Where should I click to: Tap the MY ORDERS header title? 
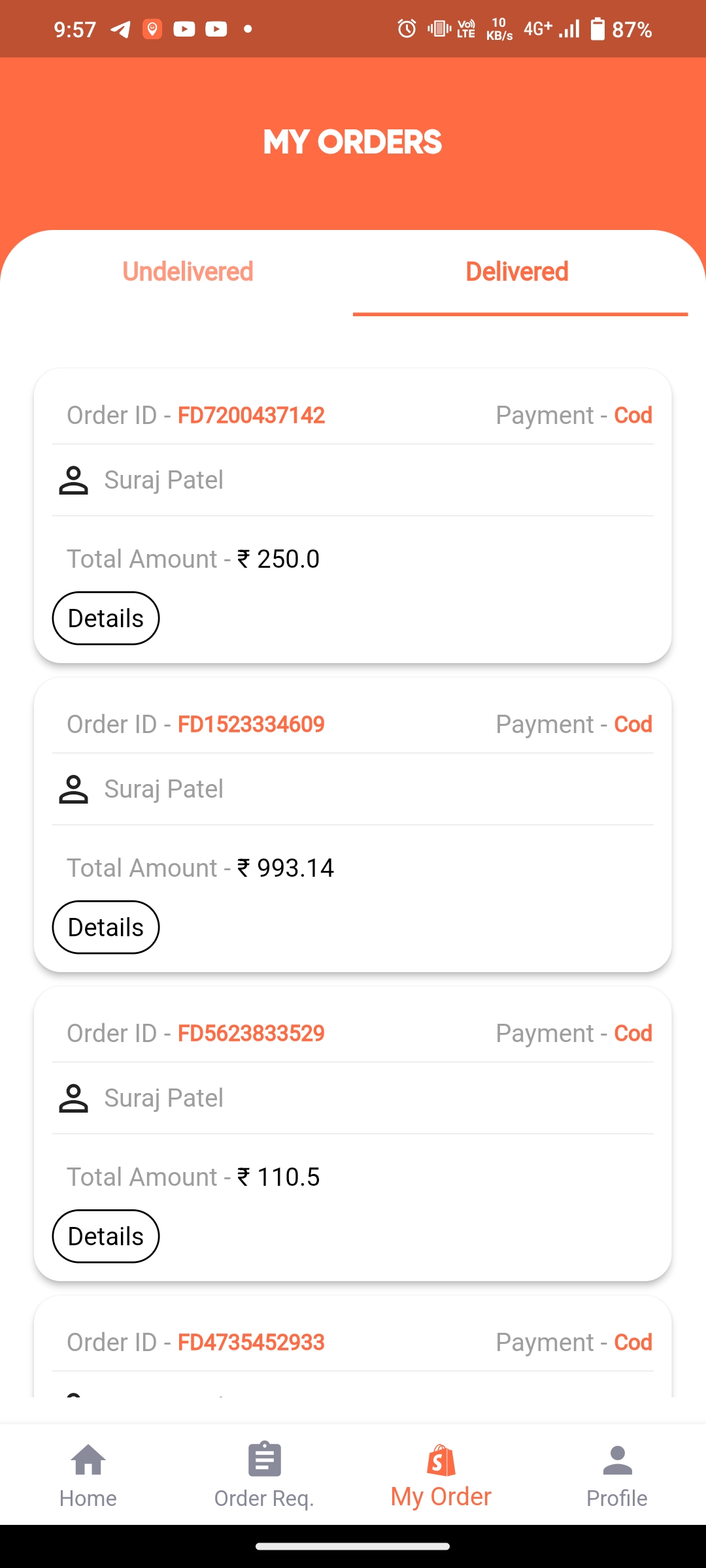pyautogui.click(x=353, y=142)
